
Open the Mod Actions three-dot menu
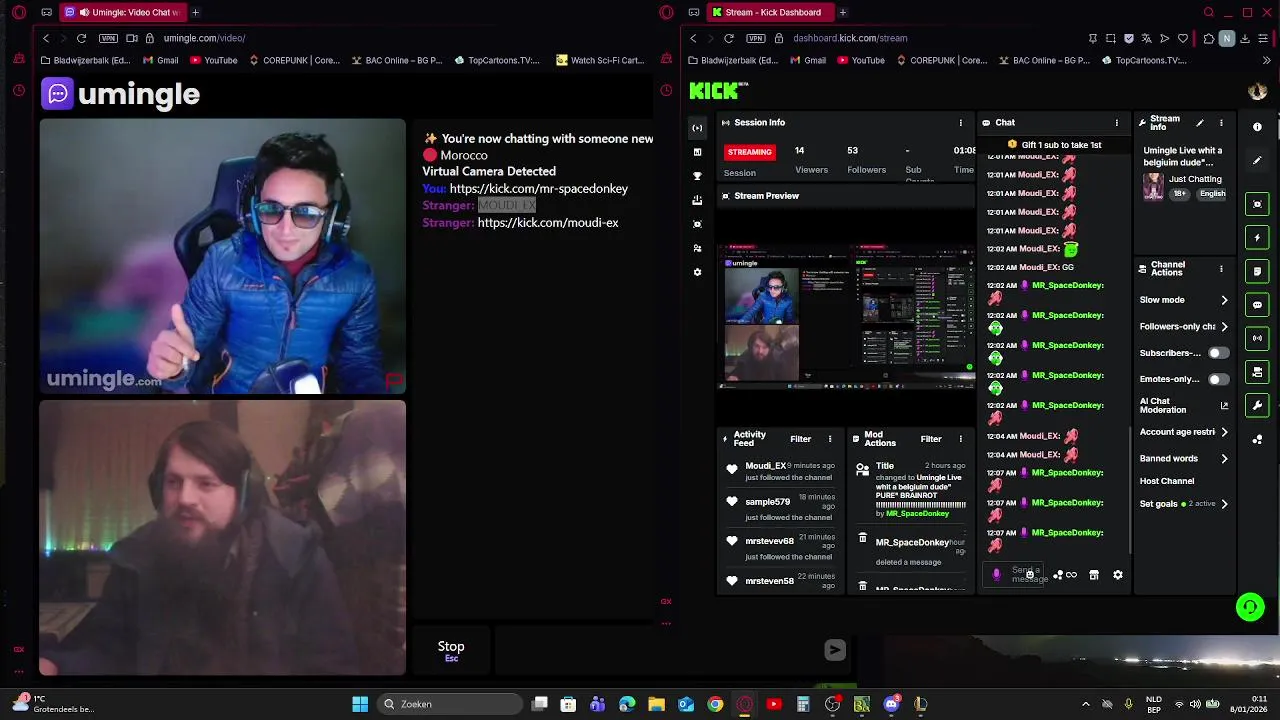961,439
